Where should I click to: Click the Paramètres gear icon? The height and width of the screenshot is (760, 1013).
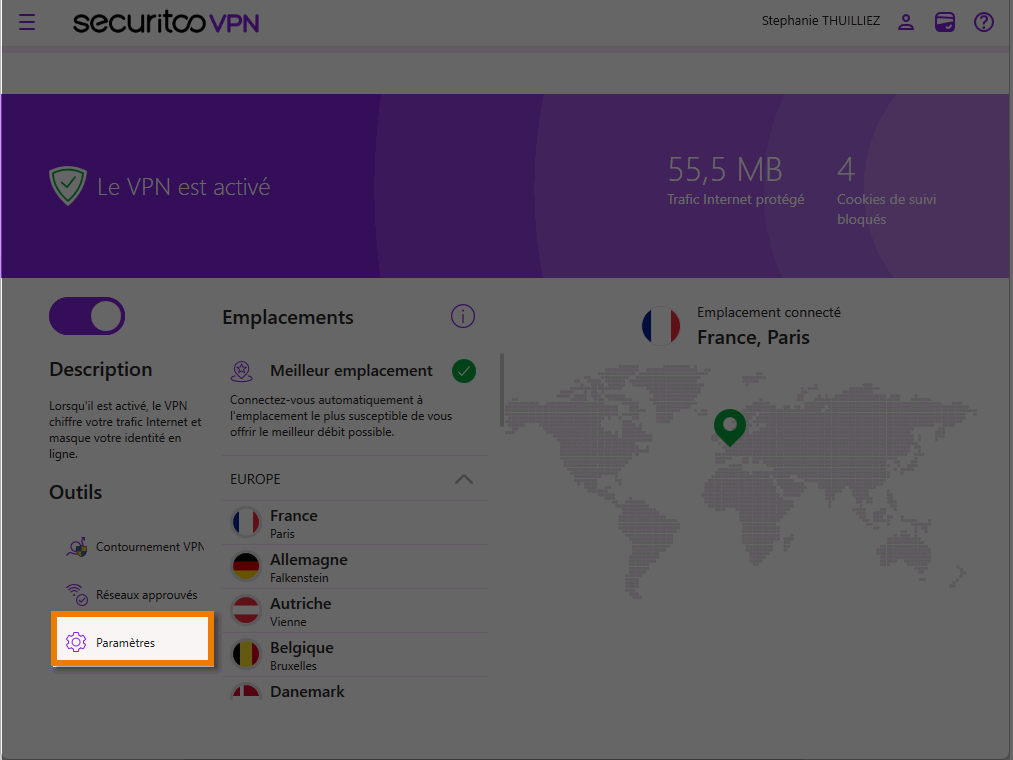coord(76,642)
